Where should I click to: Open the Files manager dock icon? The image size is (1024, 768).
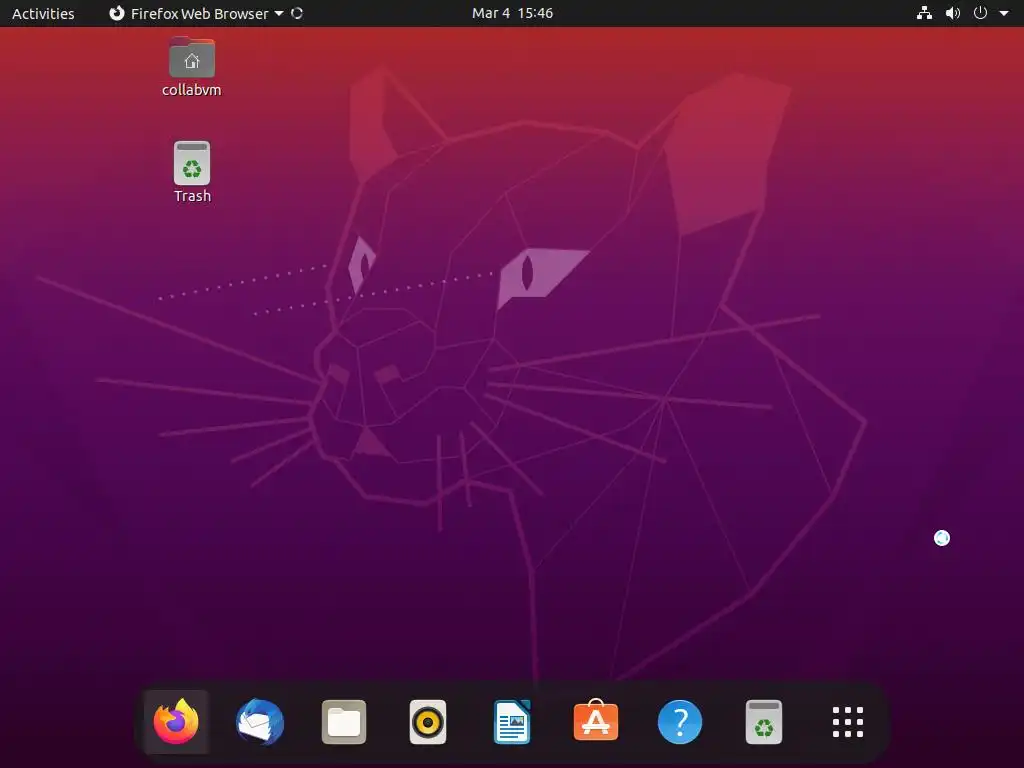[x=344, y=722]
